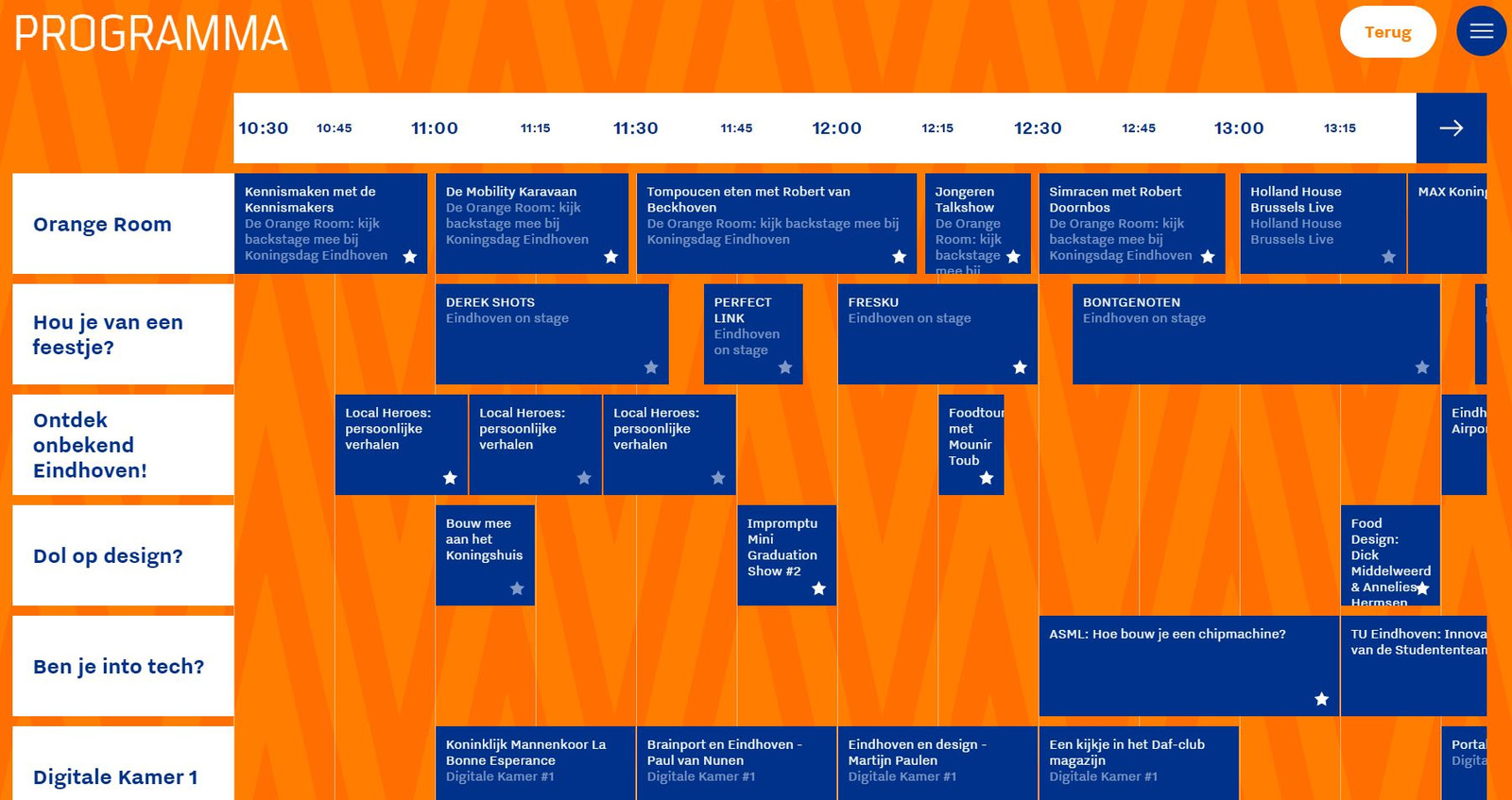Image resolution: width=1512 pixels, height=800 pixels.
Task: Star the ASML chipmachine session
Action: coord(1321,699)
